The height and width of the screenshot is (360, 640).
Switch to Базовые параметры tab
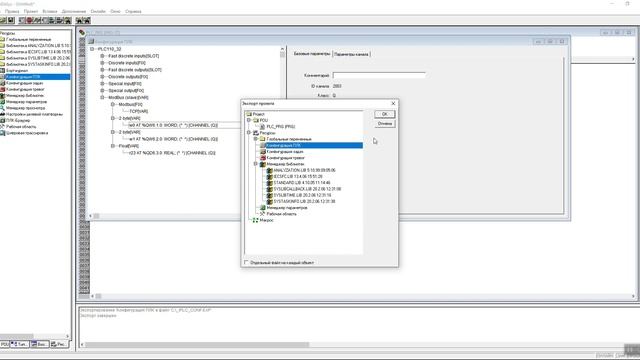pyautogui.click(x=312, y=54)
